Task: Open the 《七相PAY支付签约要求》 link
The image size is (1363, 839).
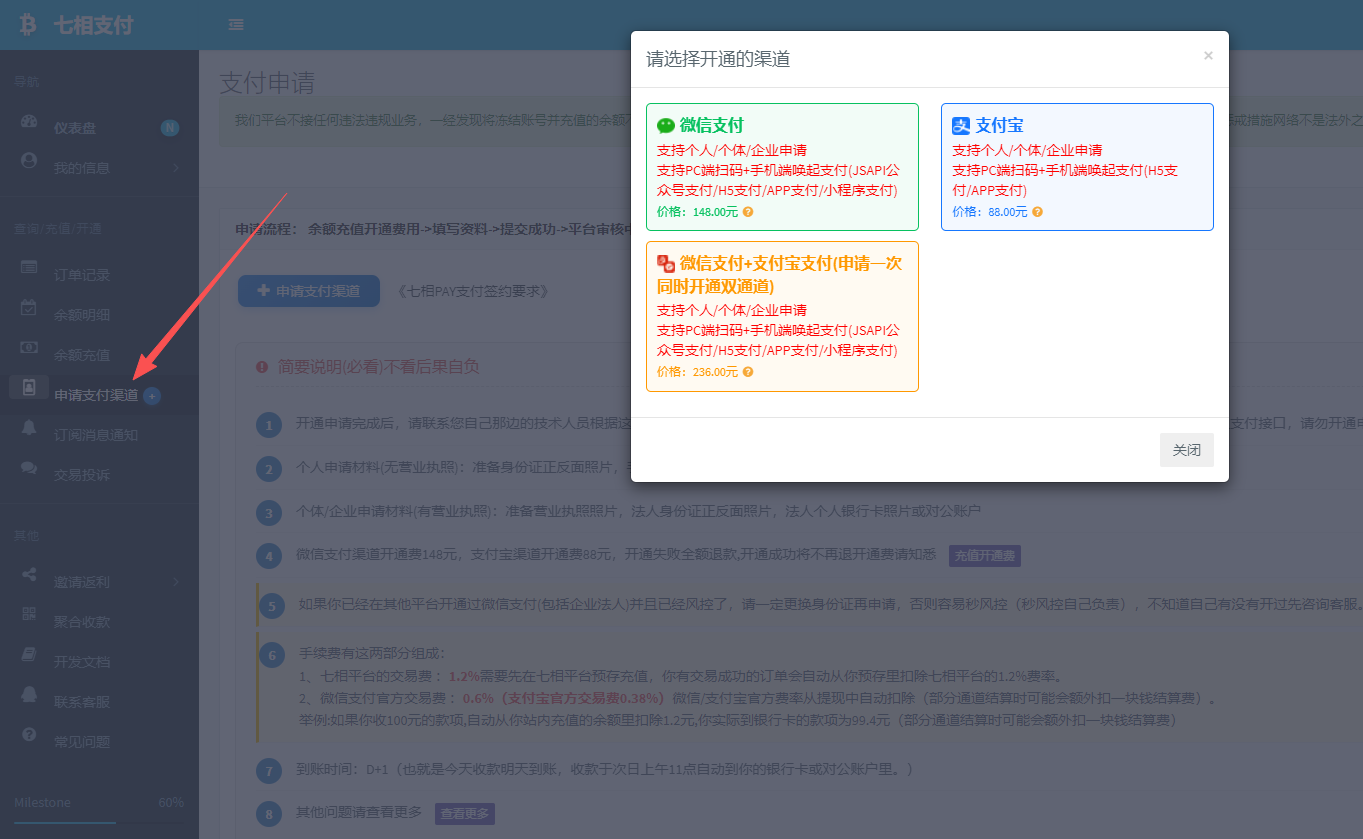Action: [x=473, y=292]
